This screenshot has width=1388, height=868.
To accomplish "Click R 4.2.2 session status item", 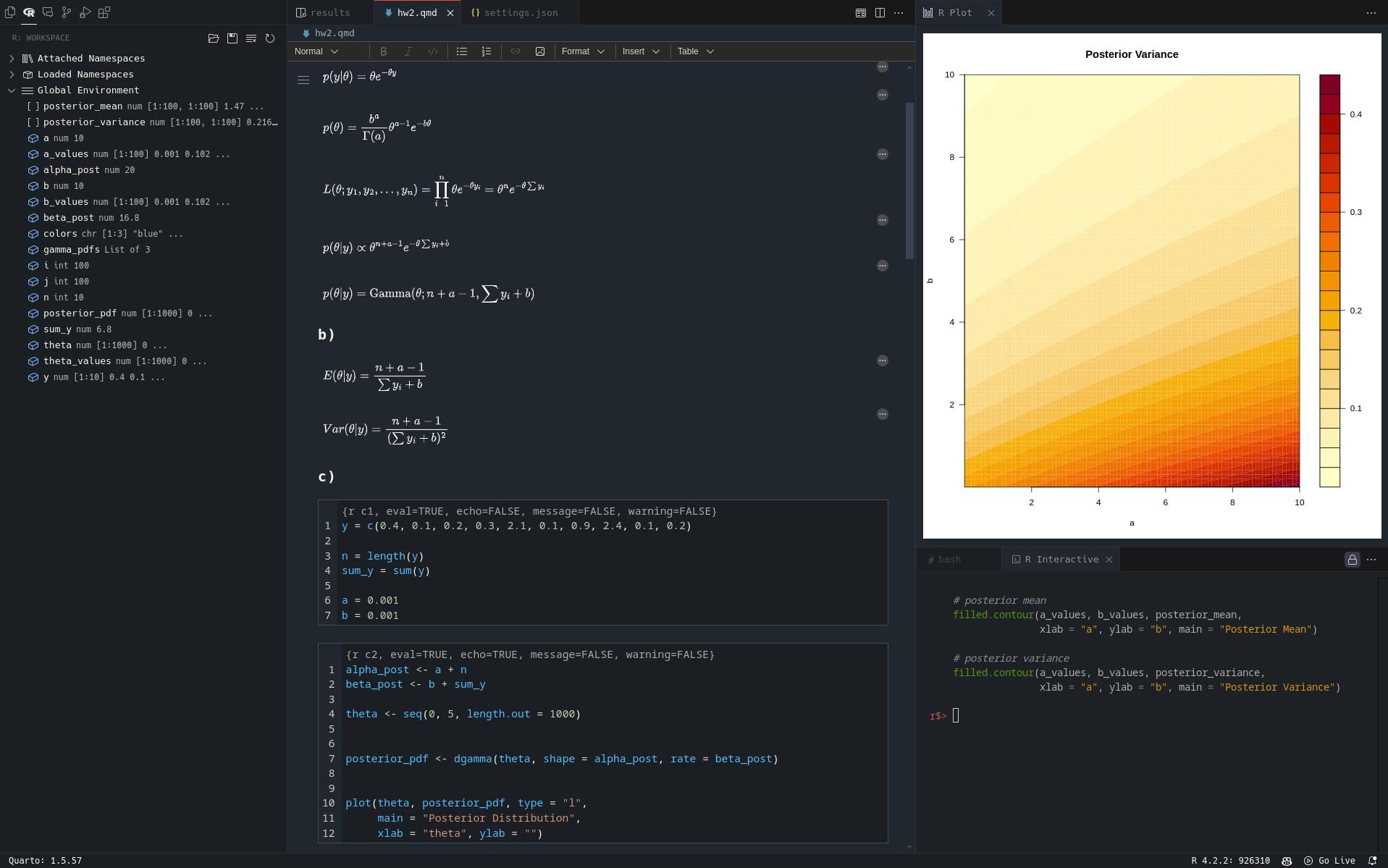I will click(x=1231, y=861).
